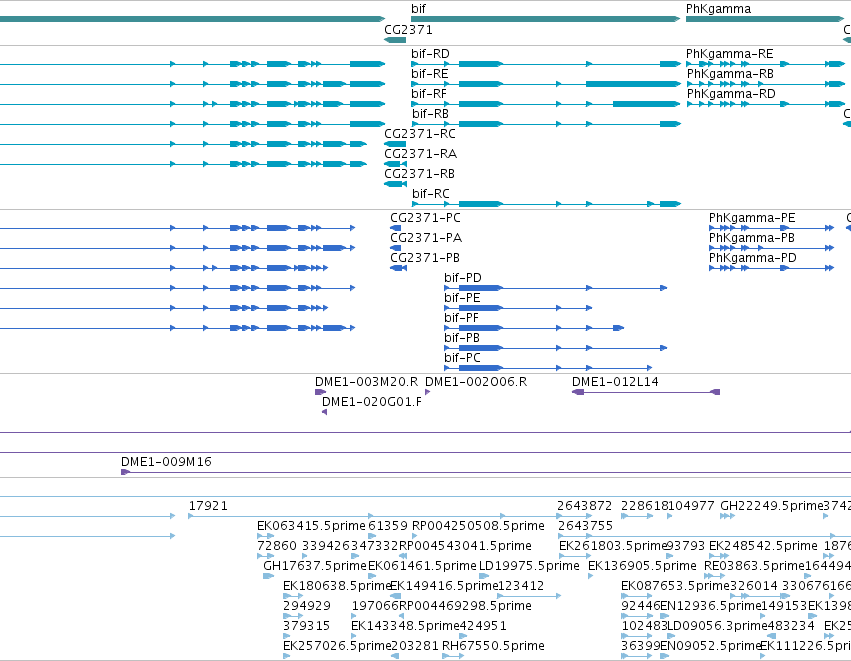
Task: Click clone DME1-012L14 label
Action: (x=615, y=382)
